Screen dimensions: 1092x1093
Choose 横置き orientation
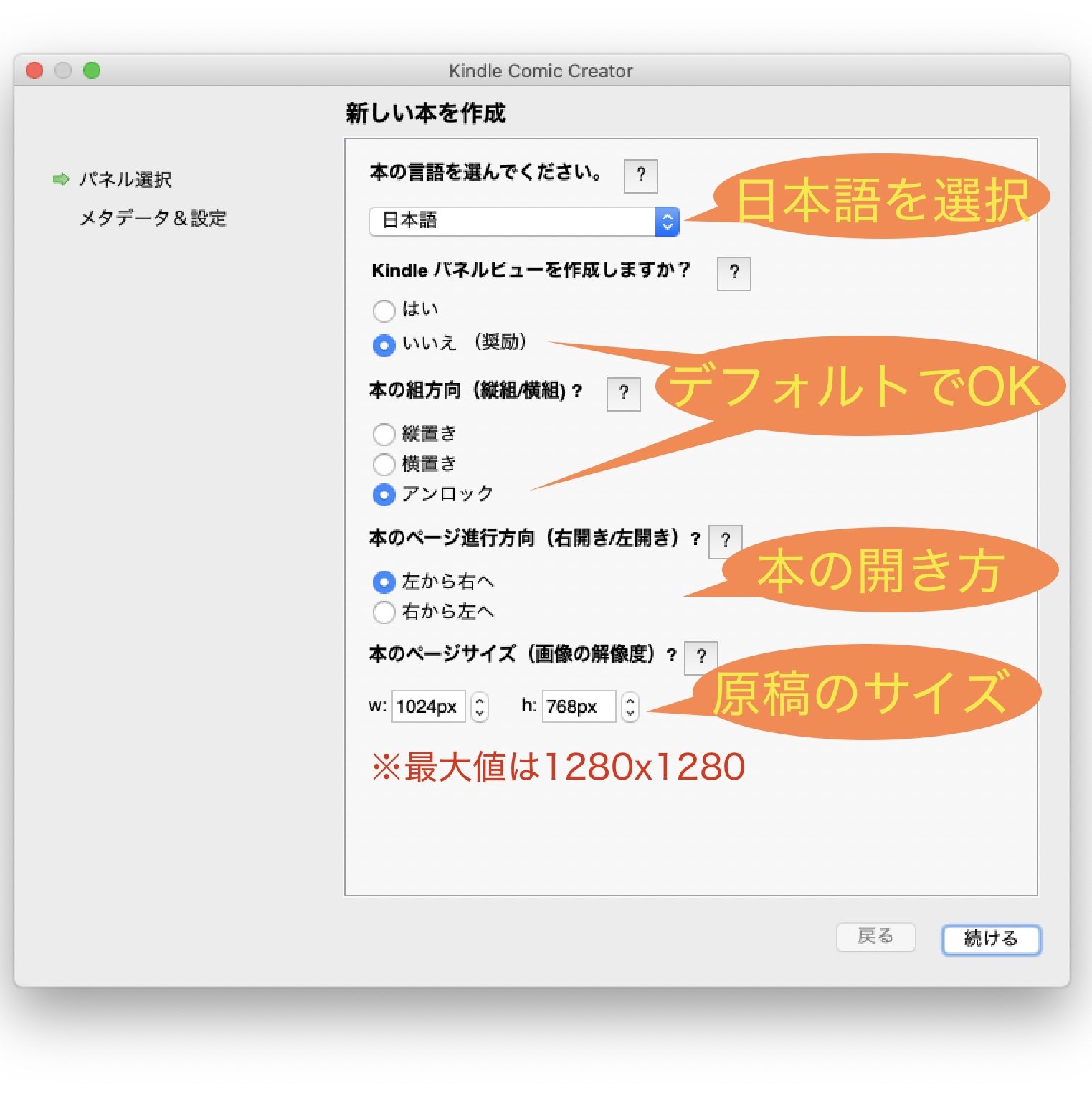384,464
